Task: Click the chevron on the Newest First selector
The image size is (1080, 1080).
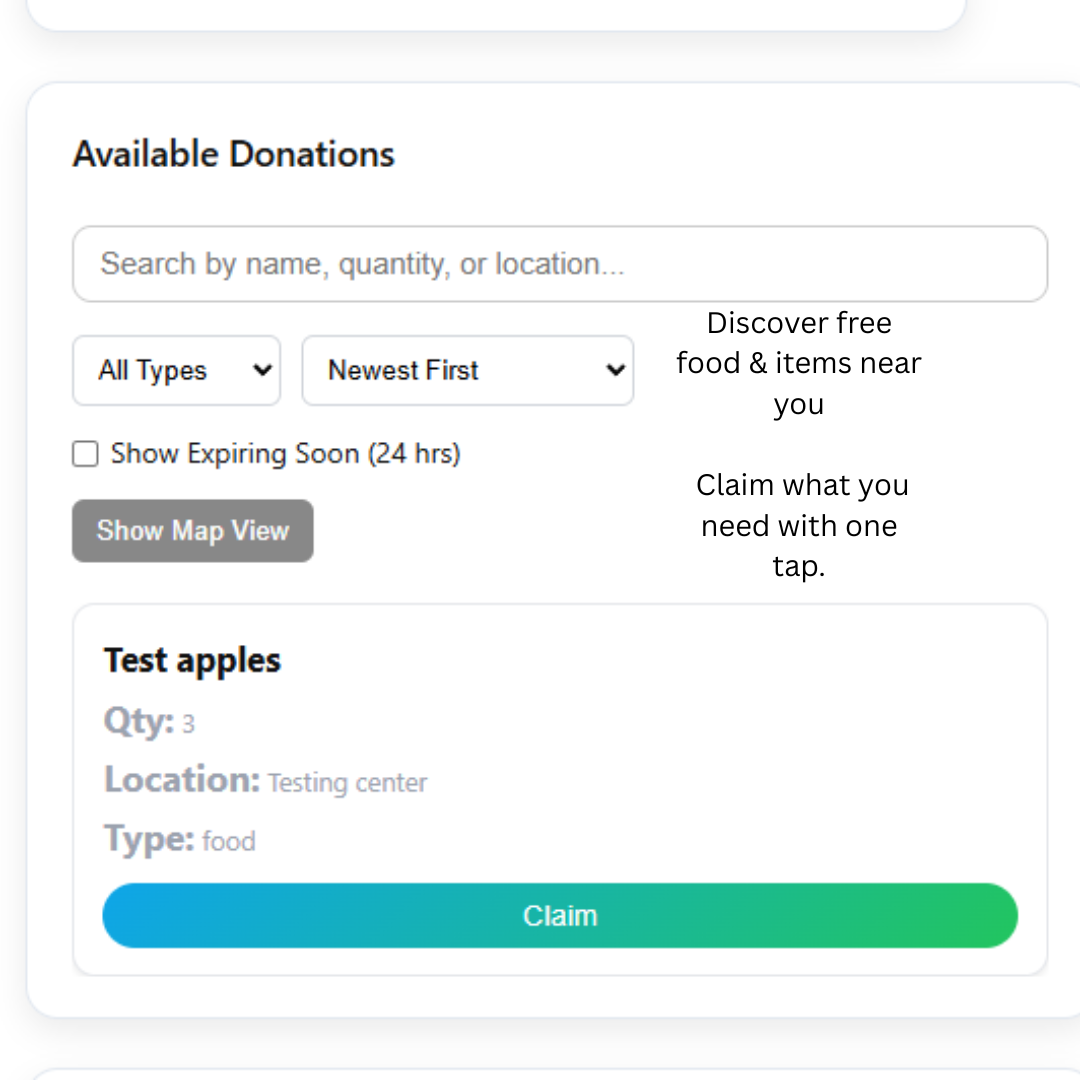Action: pos(614,370)
